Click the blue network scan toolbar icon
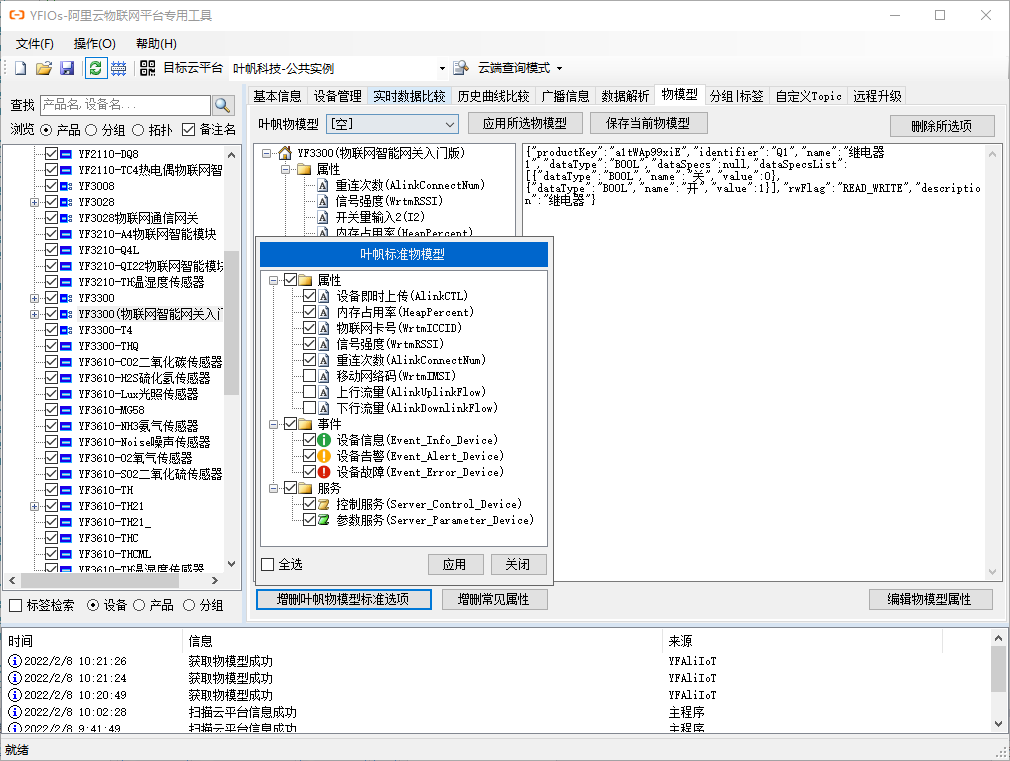The height and width of the screenshot is (761, 1010). tap(119, 68)
